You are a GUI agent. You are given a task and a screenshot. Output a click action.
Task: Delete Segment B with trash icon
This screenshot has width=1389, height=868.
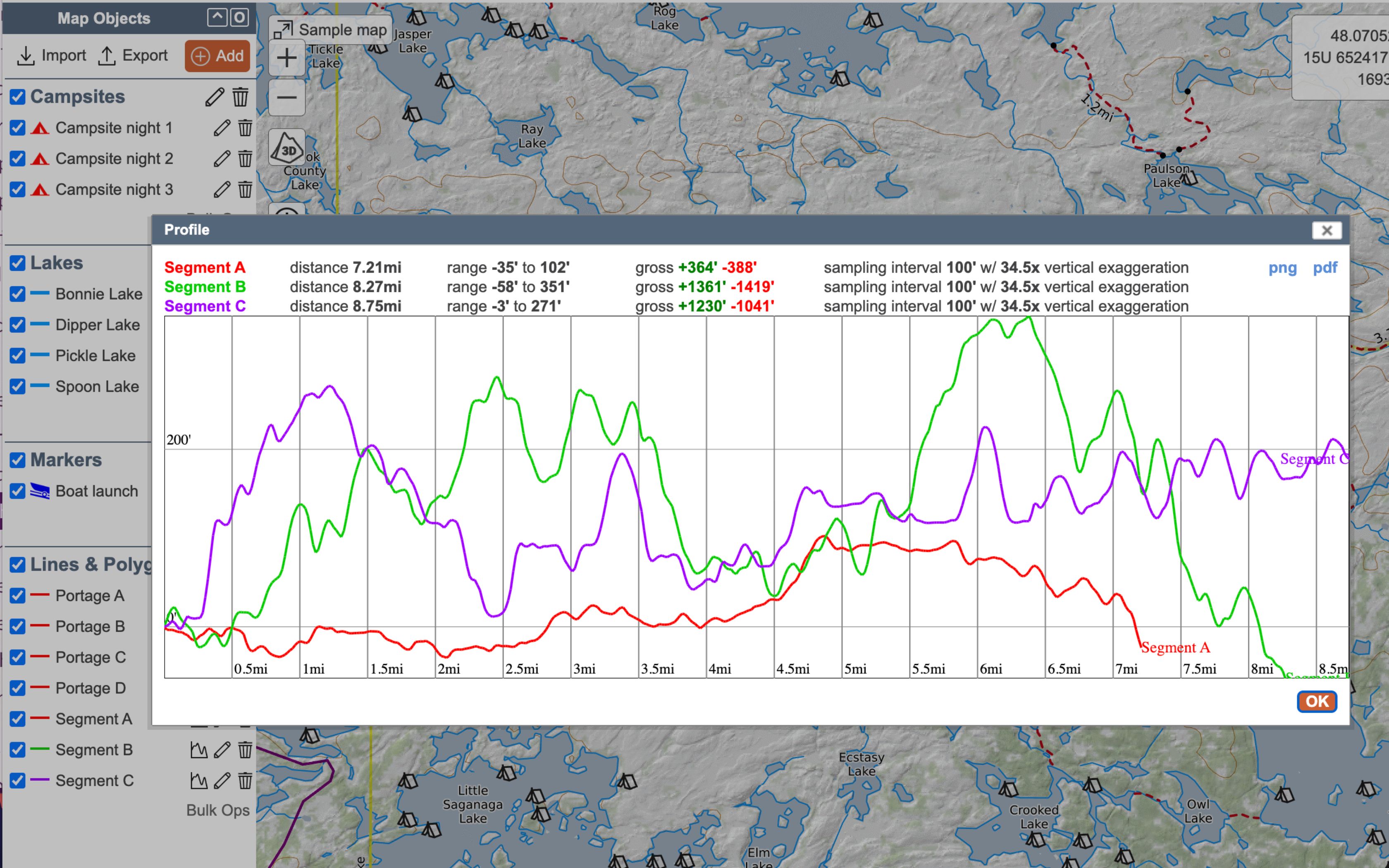tap(245, 750)
